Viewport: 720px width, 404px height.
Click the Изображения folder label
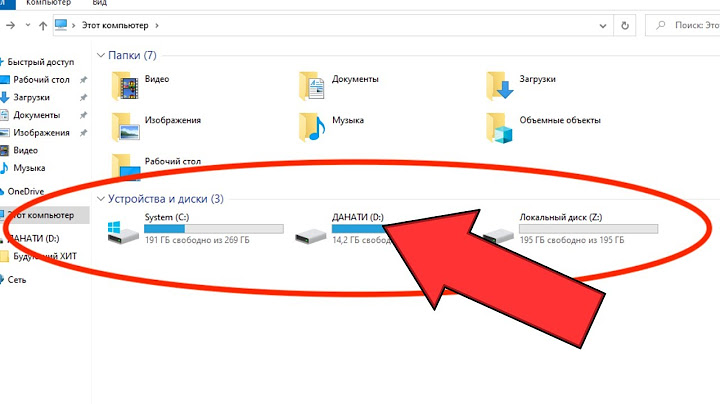[x=173, y=120]
